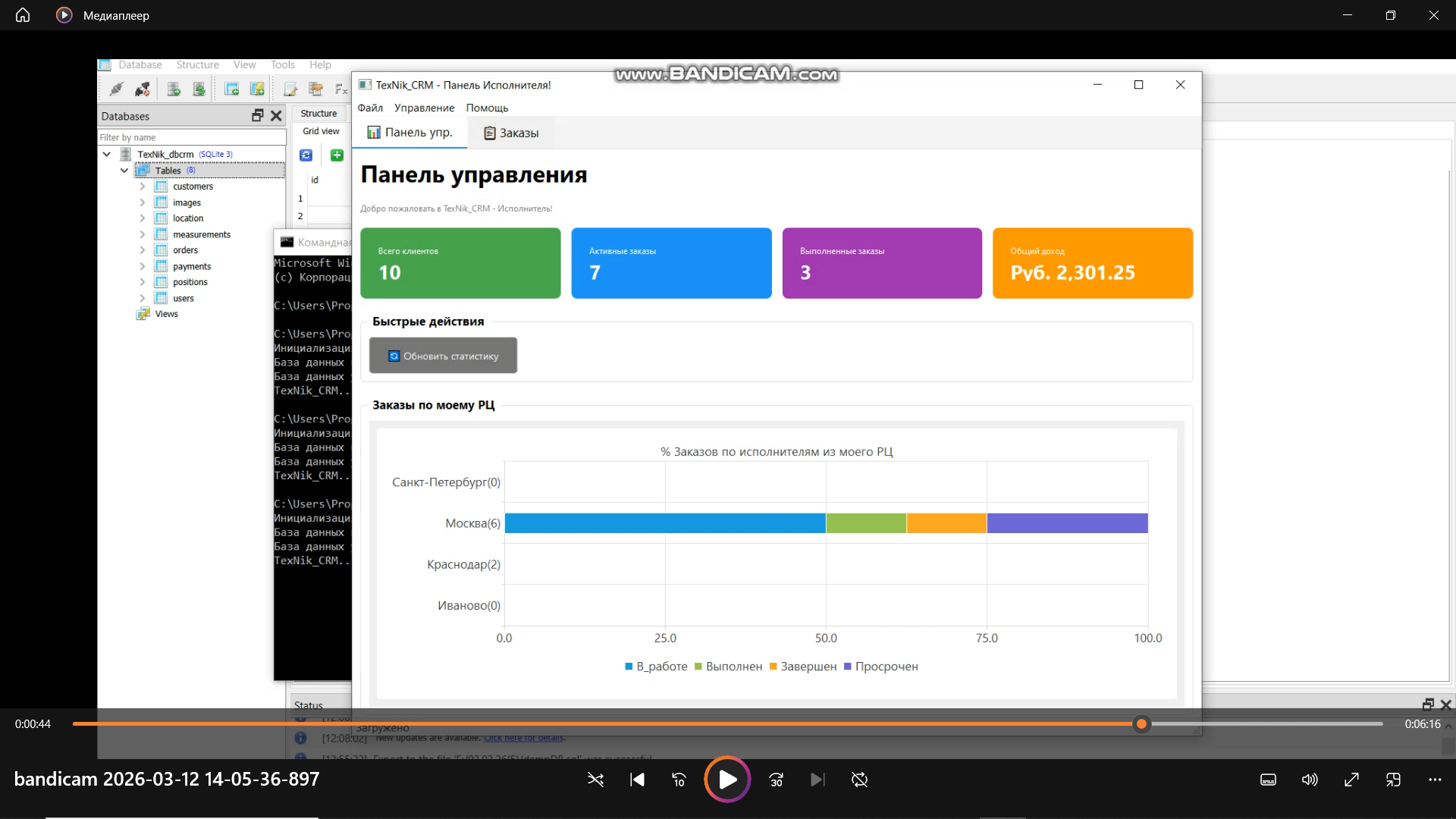Click the media player home icon
The image size is (1456, 819).
click(23, 15)
